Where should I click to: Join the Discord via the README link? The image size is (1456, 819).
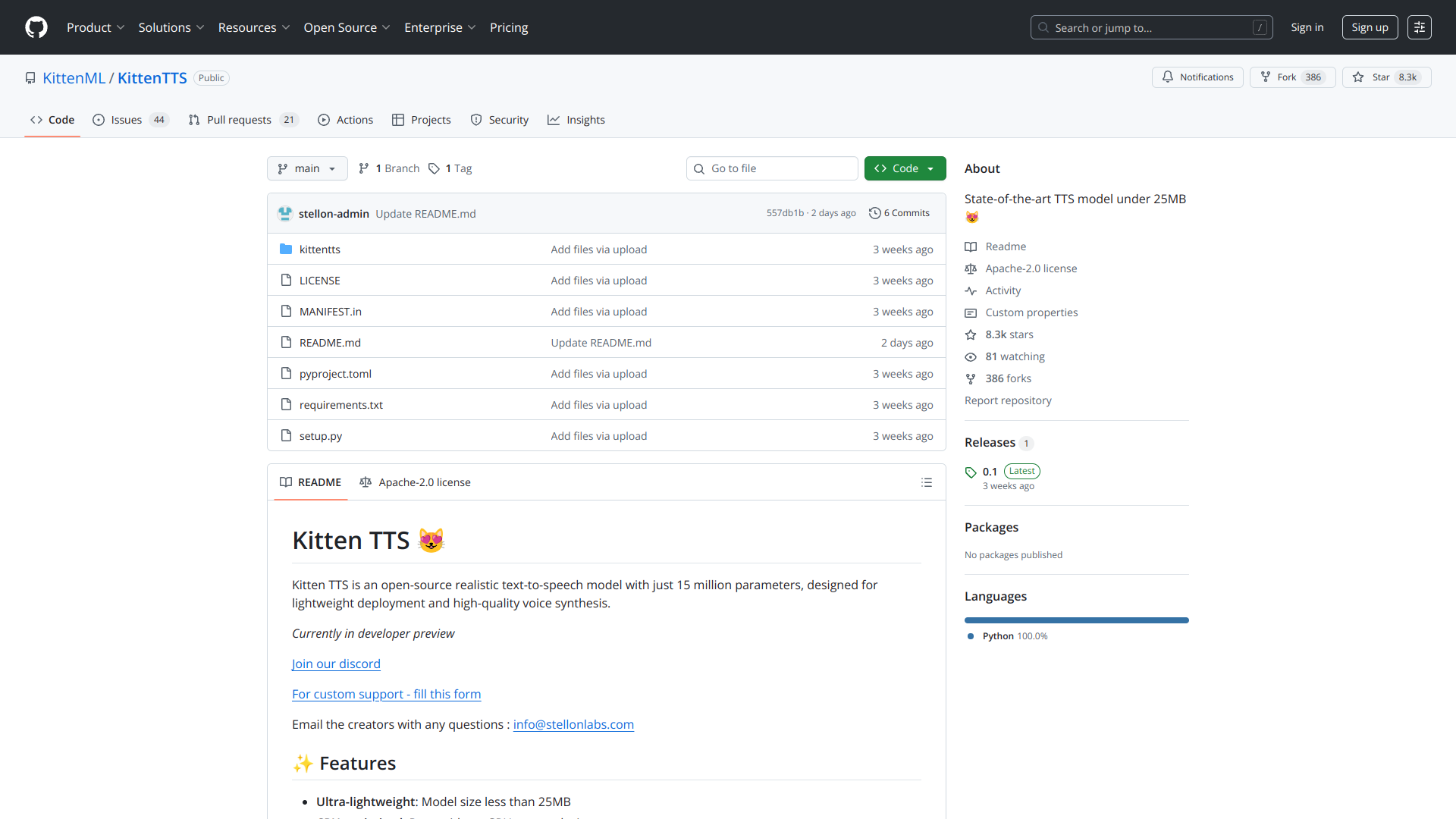click(336, 664)
